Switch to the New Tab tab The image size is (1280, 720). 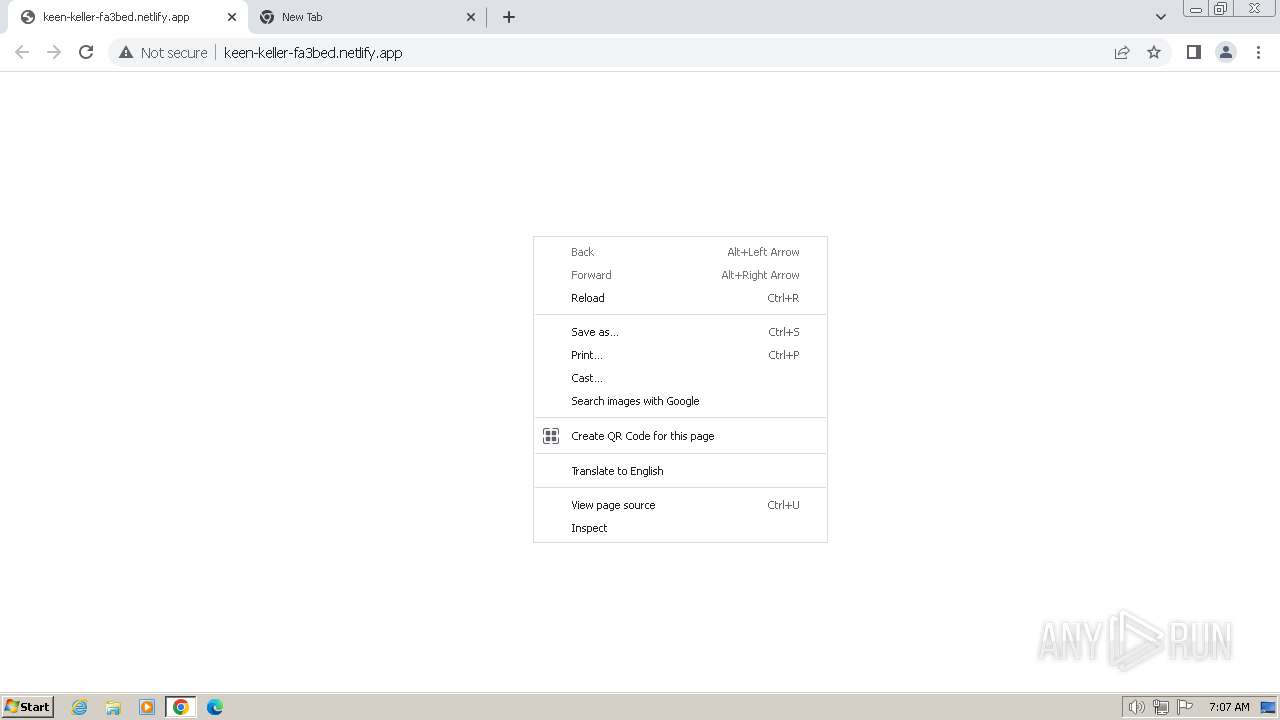click(x=367, y=17)
